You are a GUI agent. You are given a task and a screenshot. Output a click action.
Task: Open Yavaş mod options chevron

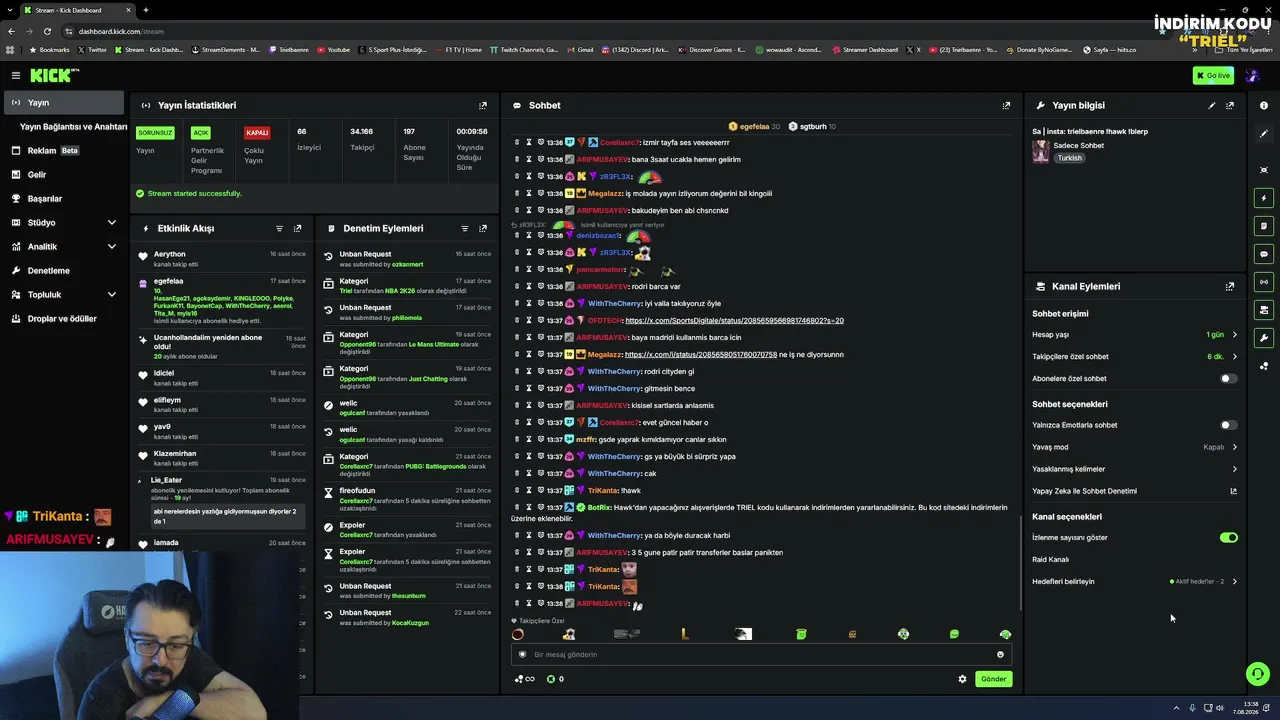tap(1234, 447)
